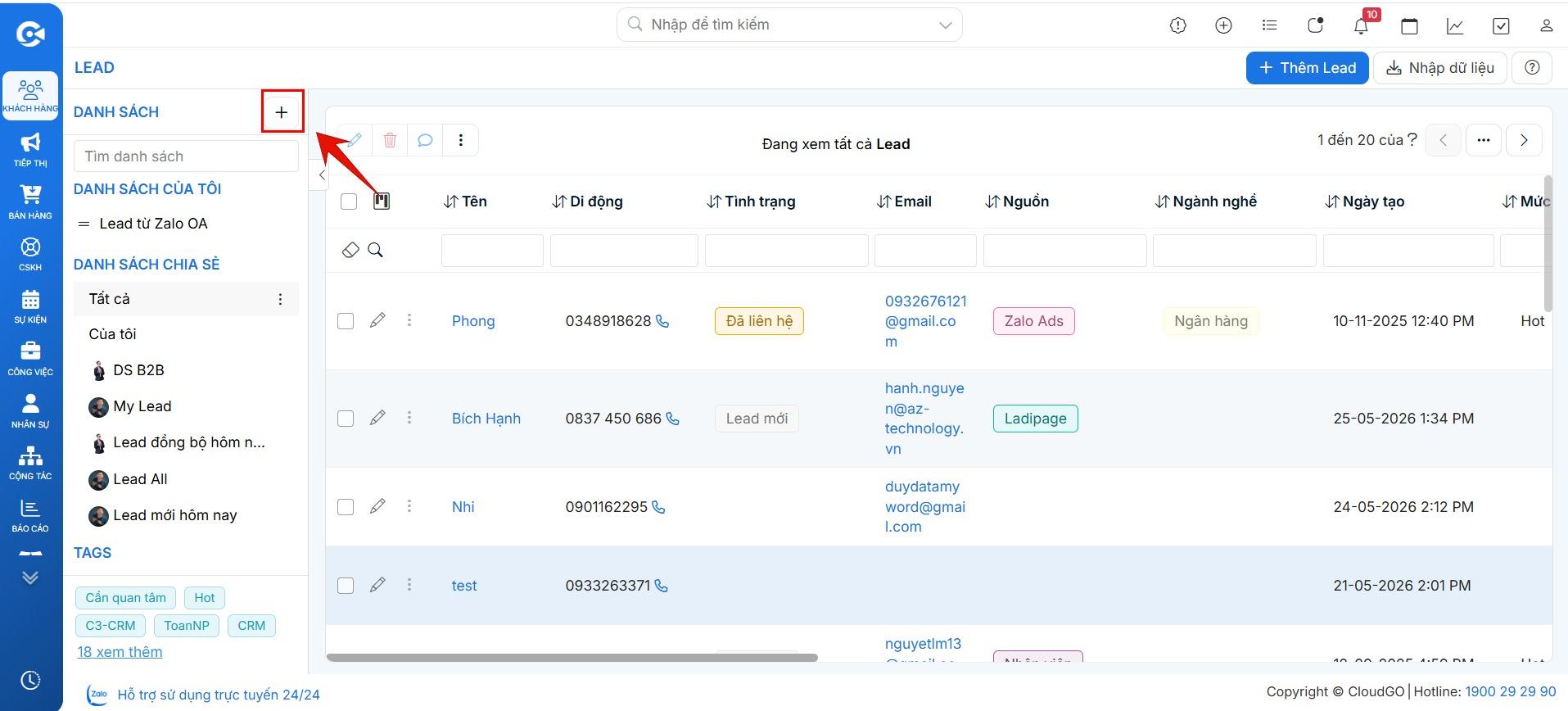The height and width of the screenshot is (711, 1568).
Task: Click the help question mark button
Action: tap(1532, 68)
